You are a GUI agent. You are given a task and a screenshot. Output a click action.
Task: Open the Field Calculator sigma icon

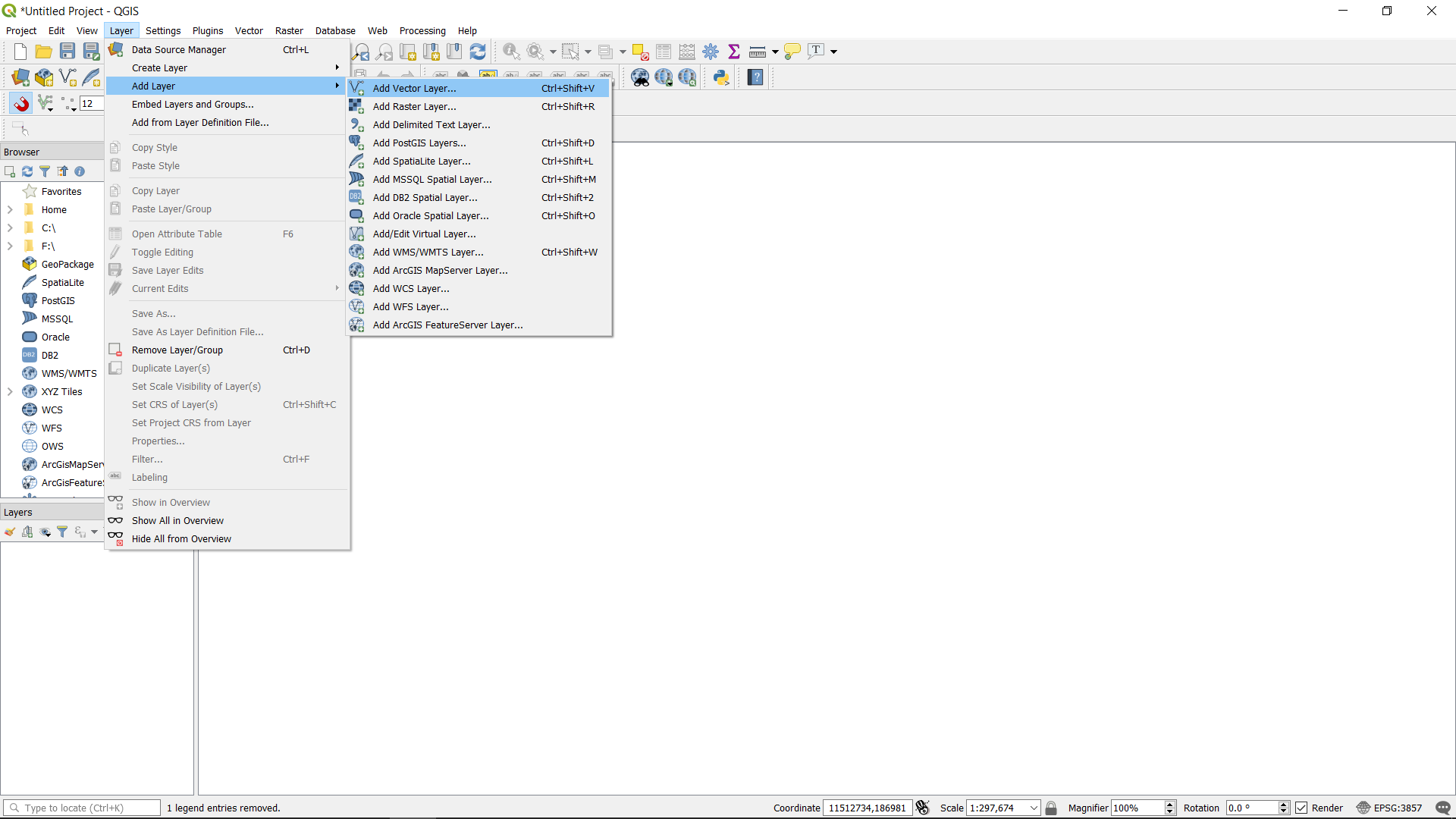(733, 52)
